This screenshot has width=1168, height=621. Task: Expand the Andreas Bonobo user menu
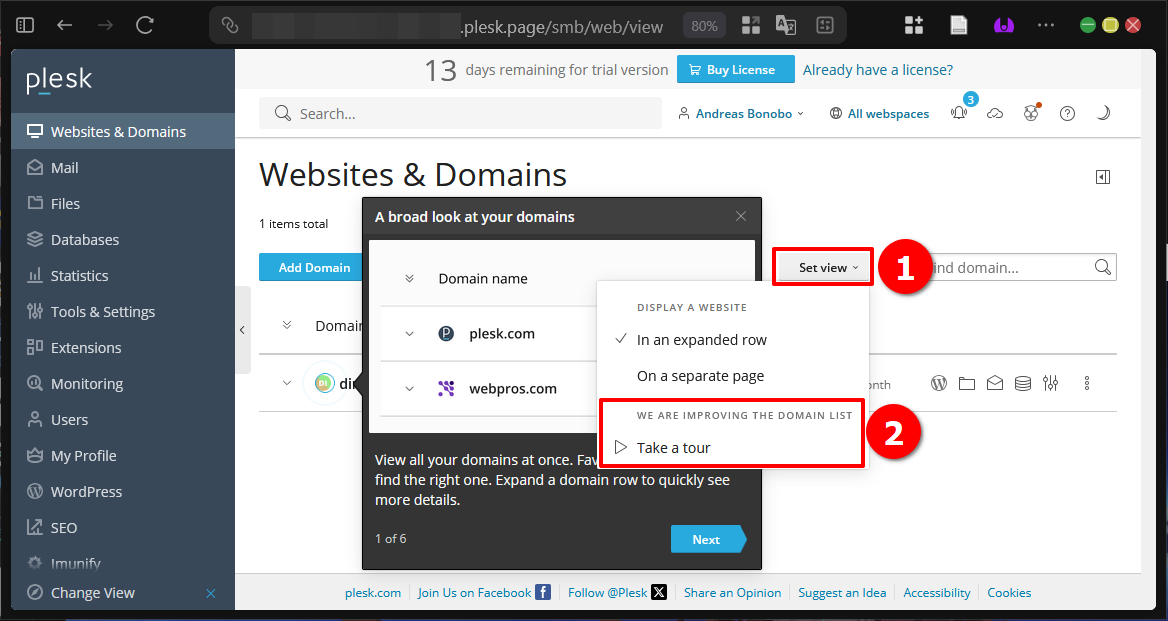[742, 114]
